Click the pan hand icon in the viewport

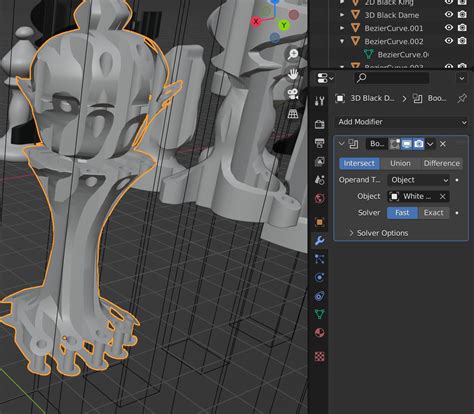293,74
